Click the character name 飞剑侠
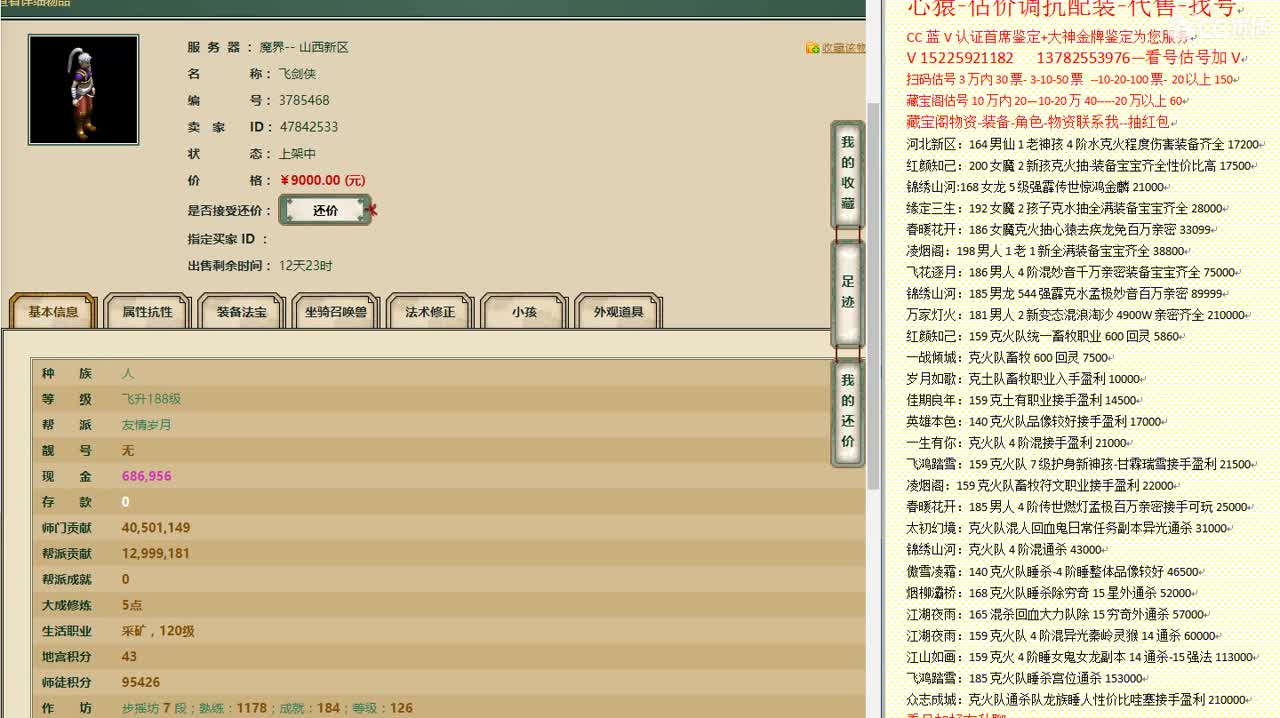This screenshot has height=718, width=1280. [x=297, y=74]
